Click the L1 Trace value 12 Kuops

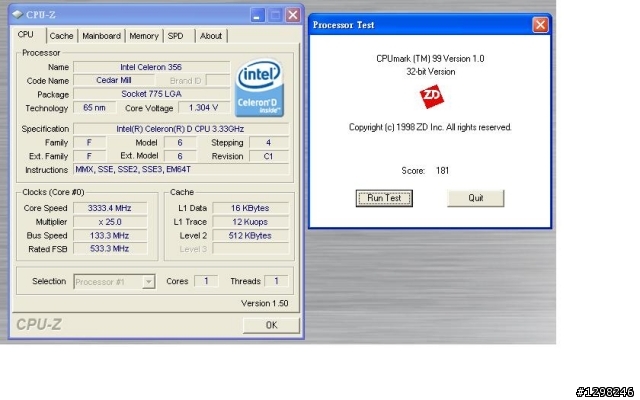(250, 222)
